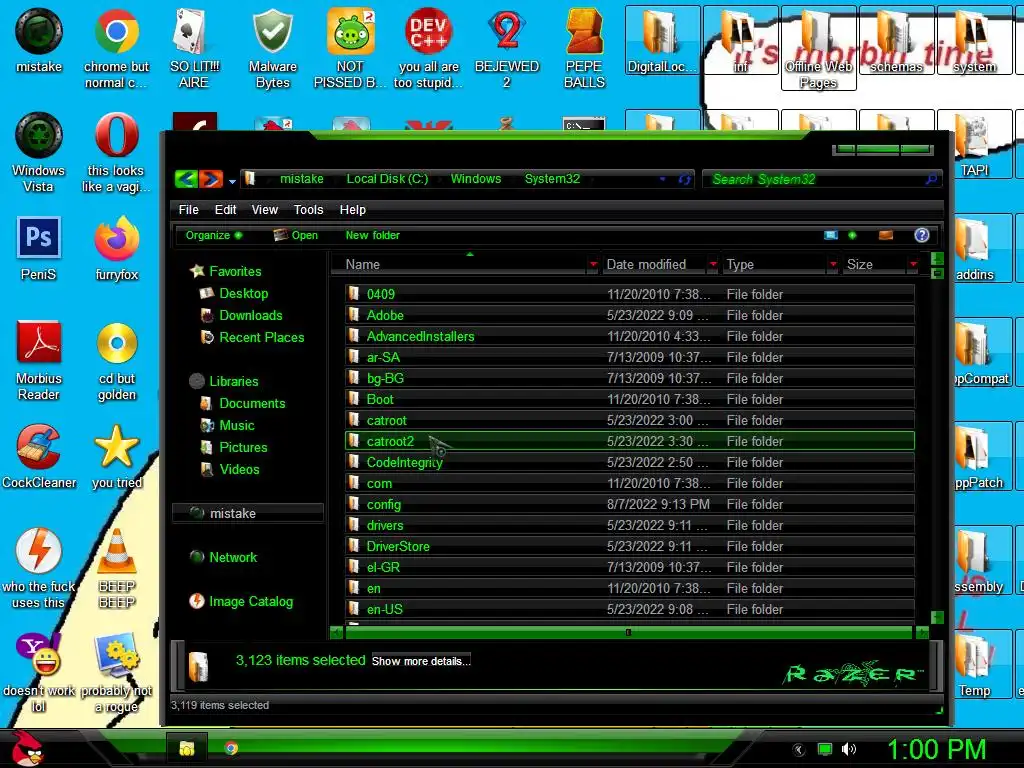Screen dimensions: 1024x768
Task: Click the refresh icon in address bar
Action: [684, 179]
